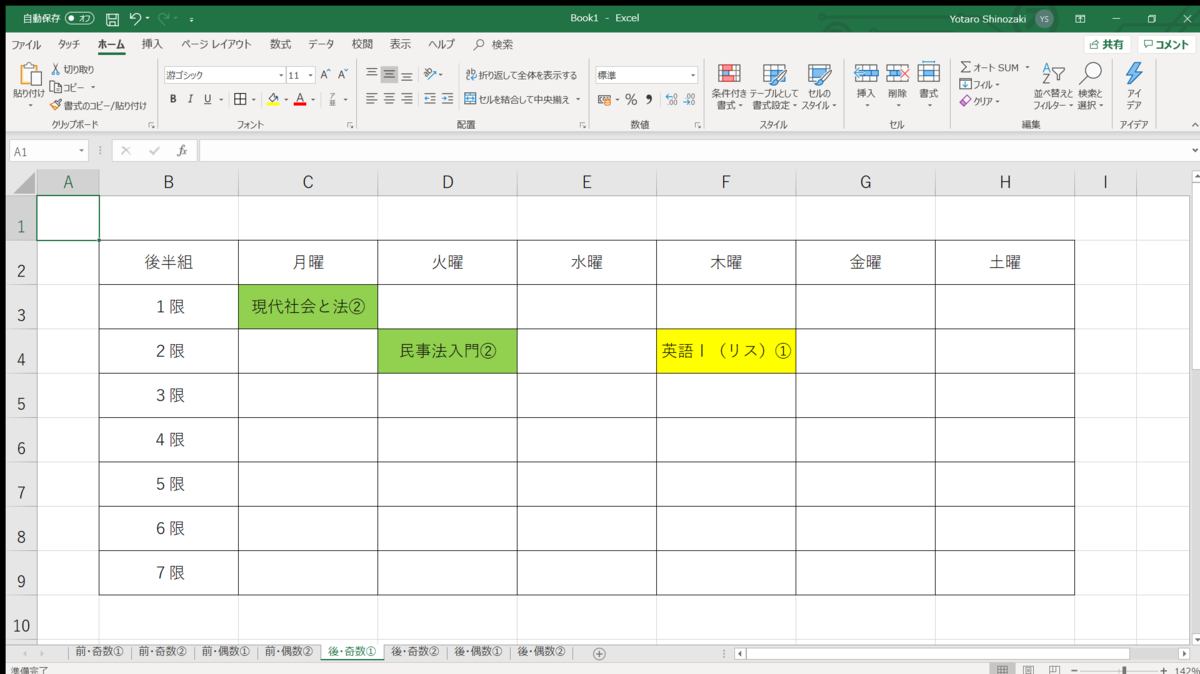The height and width of the screenshot is (674, 1200).
Task: Toggle bold formatting (B)
Action: 173,99
